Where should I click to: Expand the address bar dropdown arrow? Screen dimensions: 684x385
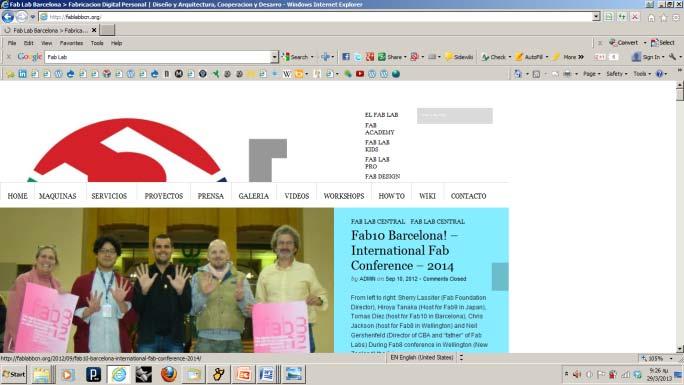coord(596,17)
